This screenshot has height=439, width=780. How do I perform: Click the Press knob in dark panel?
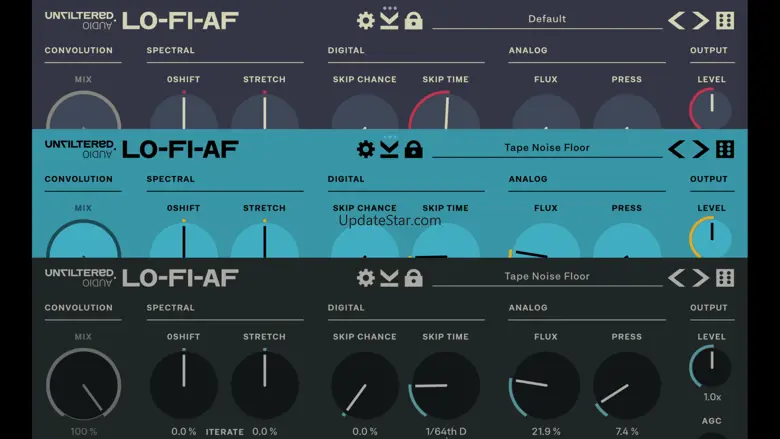627,385
